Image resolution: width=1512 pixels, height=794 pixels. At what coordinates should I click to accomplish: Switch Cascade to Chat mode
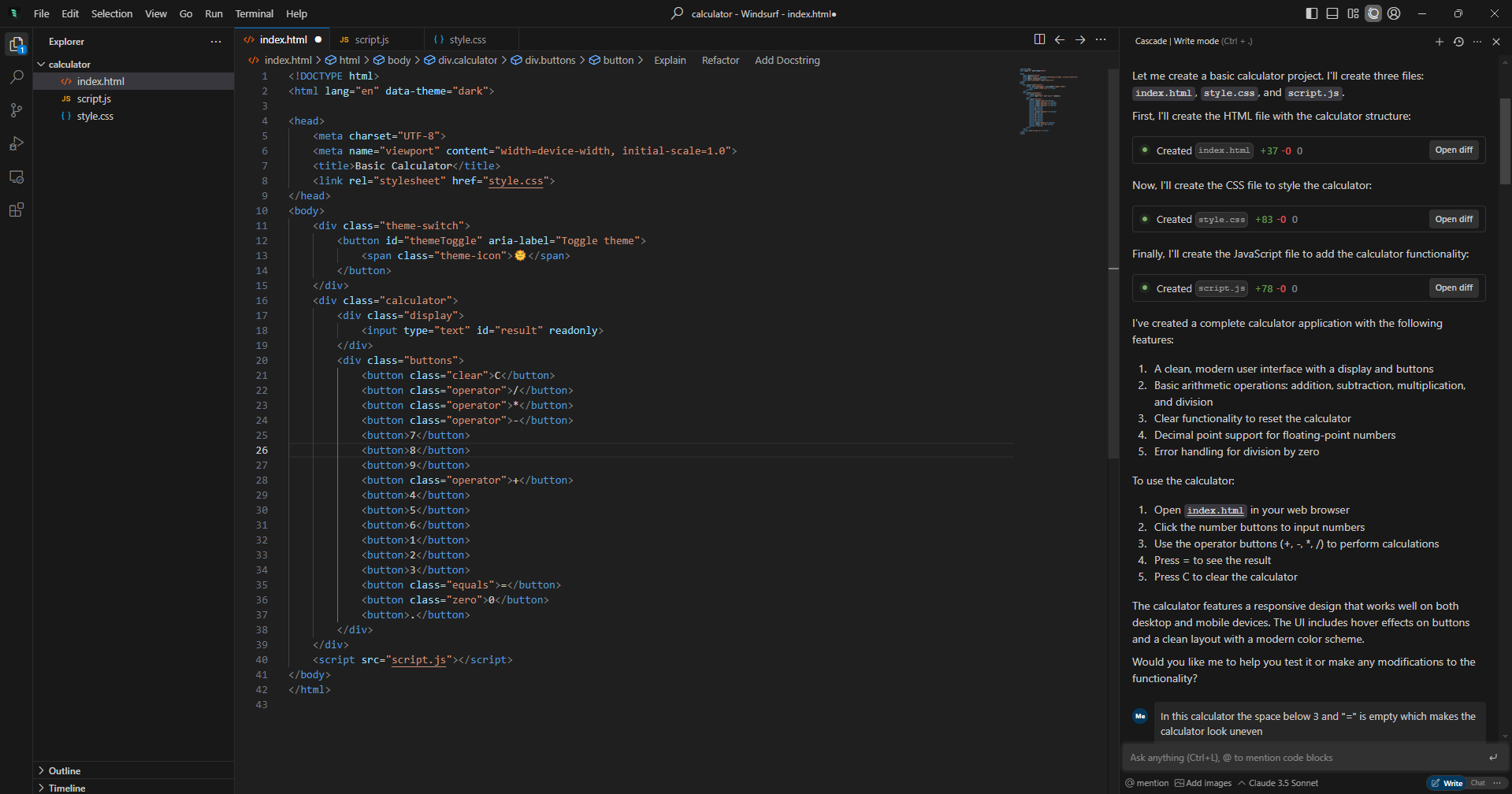click(1478, 783)
